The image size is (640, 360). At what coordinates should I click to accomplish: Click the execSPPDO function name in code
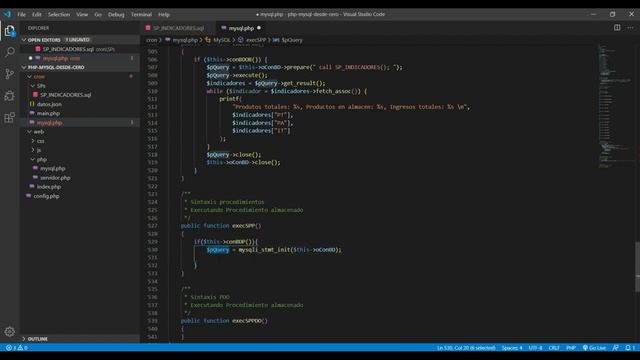tap(248, 321)
